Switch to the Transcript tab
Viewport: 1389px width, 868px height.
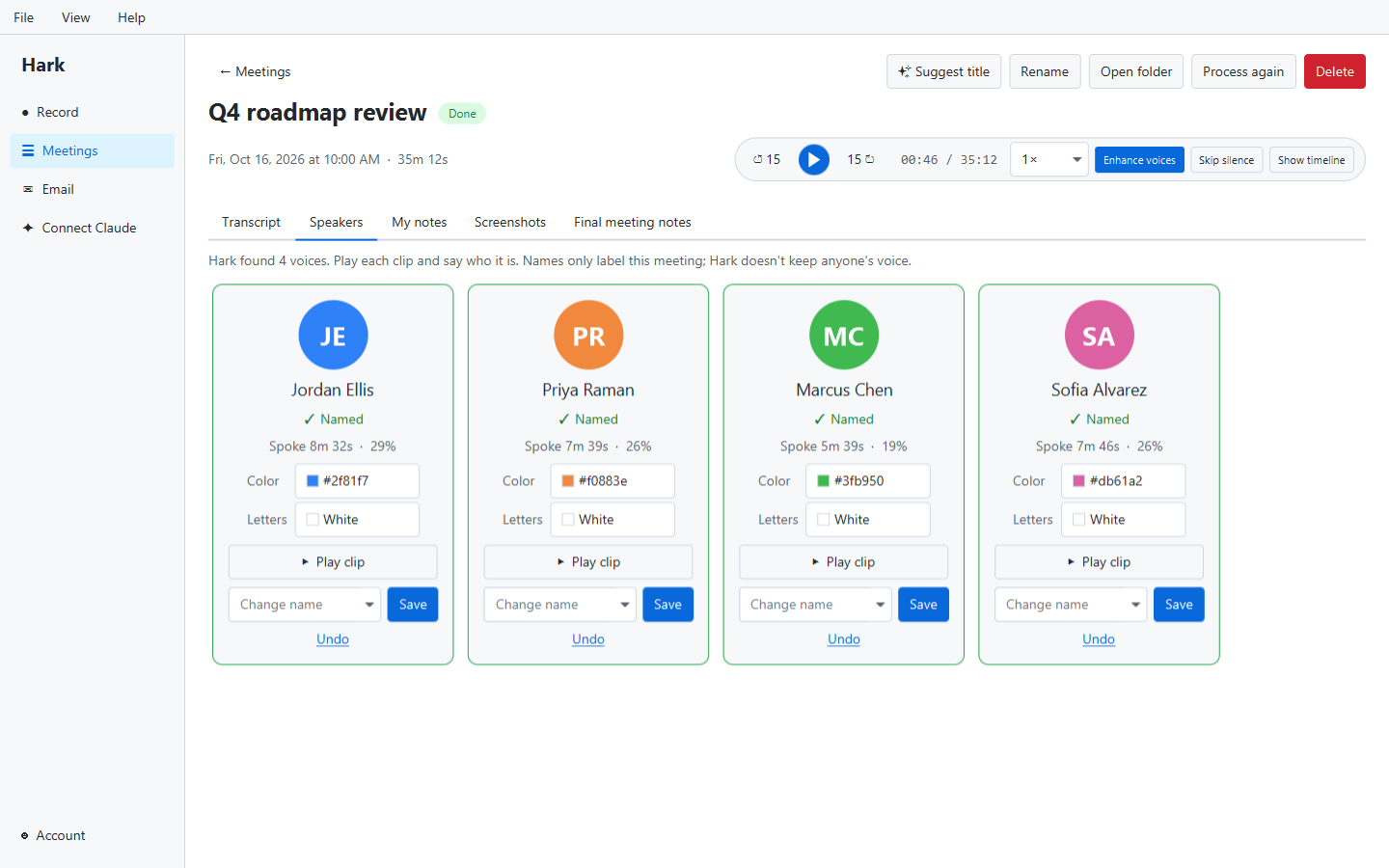pos(251,222)
